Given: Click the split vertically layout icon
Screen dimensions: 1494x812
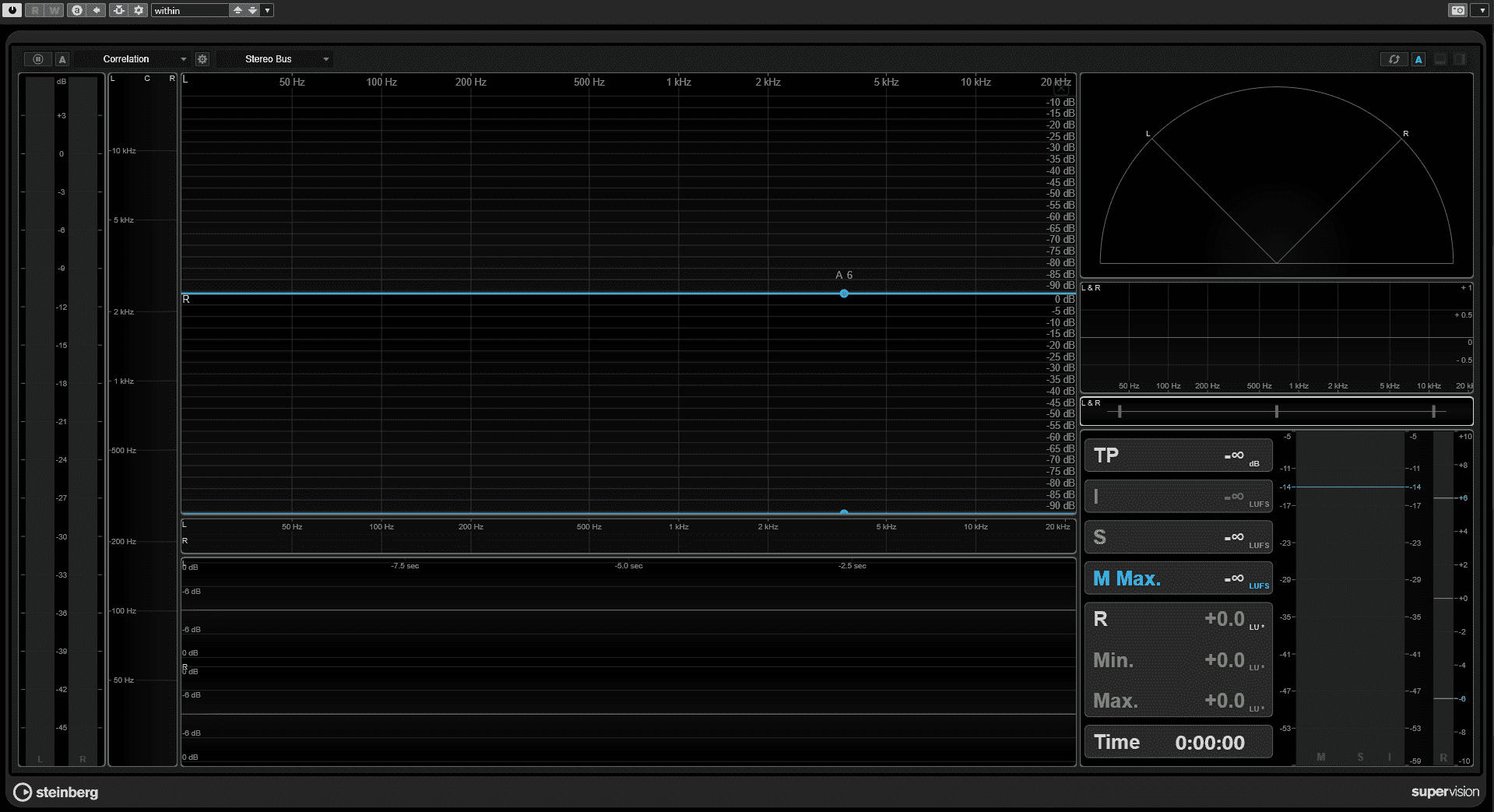Looking at the screenshot, I should (1460, 59).
